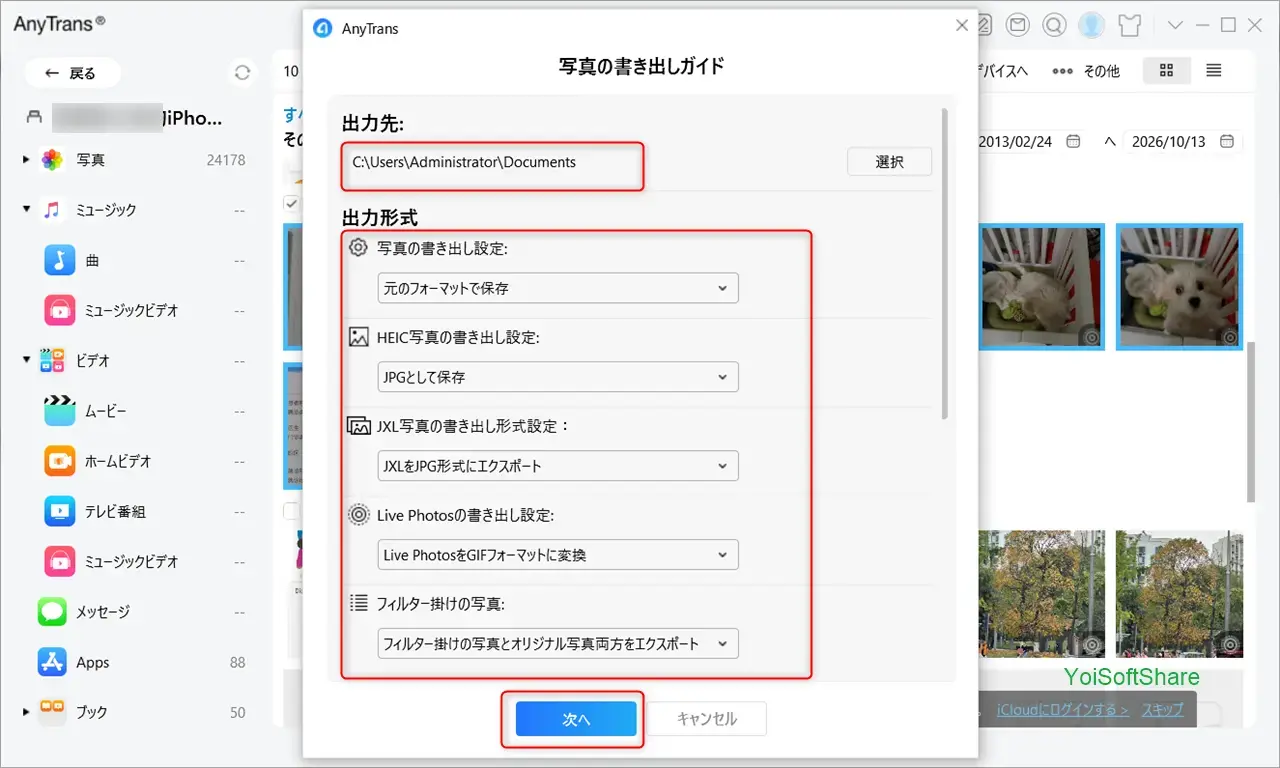Open the 写真 Photos category icon
The image size is (1280, 768).
coord(52,160)
